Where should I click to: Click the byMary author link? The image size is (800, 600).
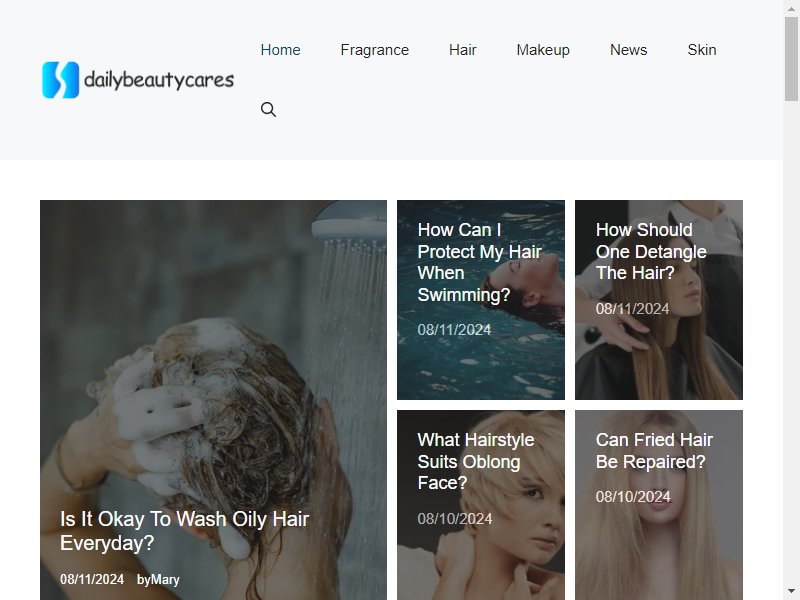point(158,580)
